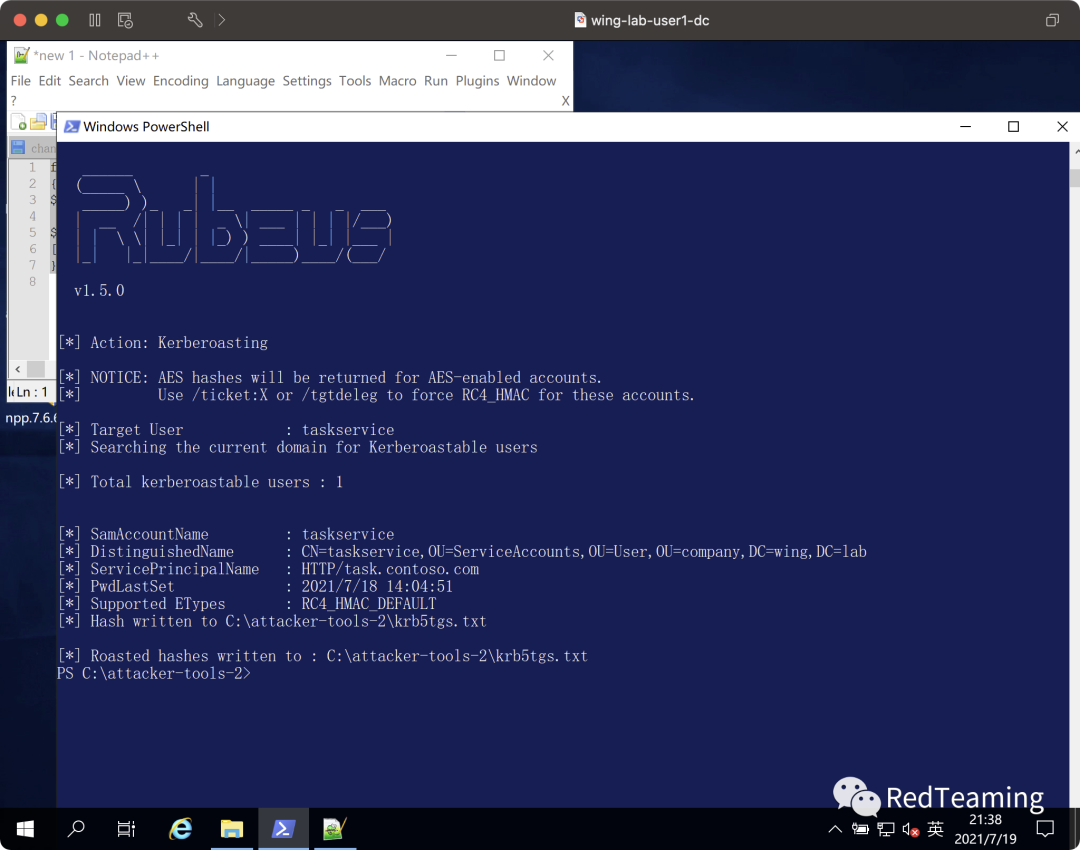Open the Notepad++ View menu
This screenshot has height=850, width=1080.
(x=131, y=81)
